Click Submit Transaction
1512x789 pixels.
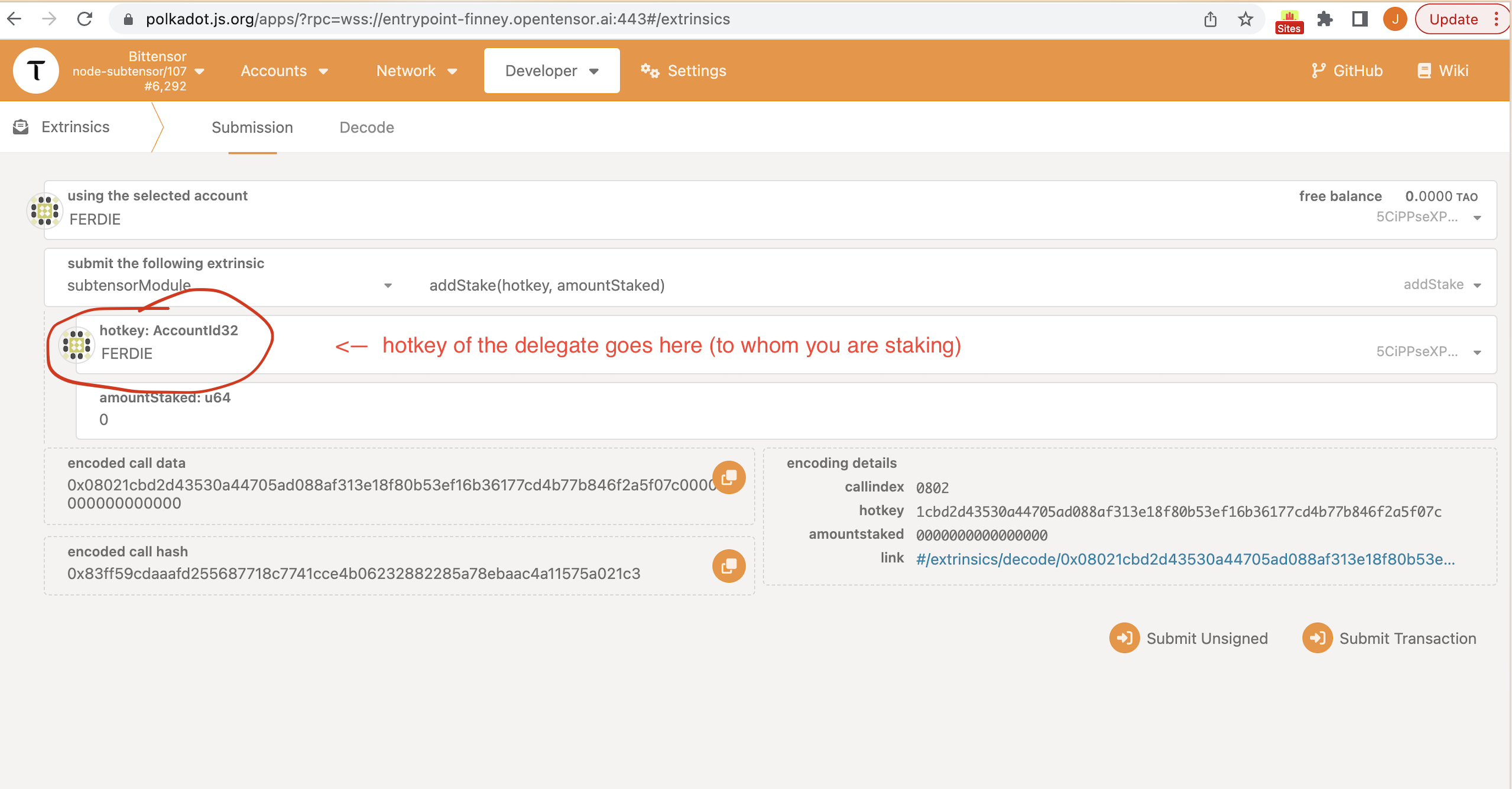pyautogui.click(x=1389, y=638)
